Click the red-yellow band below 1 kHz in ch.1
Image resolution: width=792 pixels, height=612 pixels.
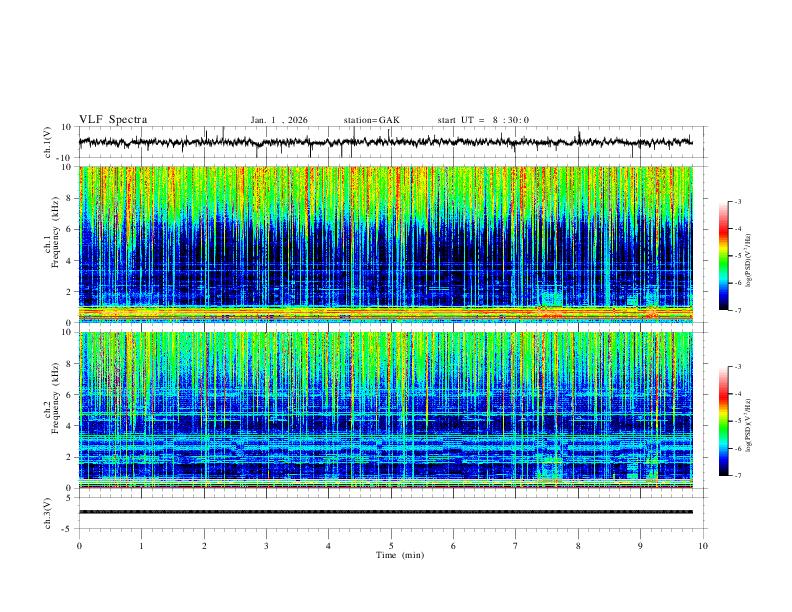[385, 313]
